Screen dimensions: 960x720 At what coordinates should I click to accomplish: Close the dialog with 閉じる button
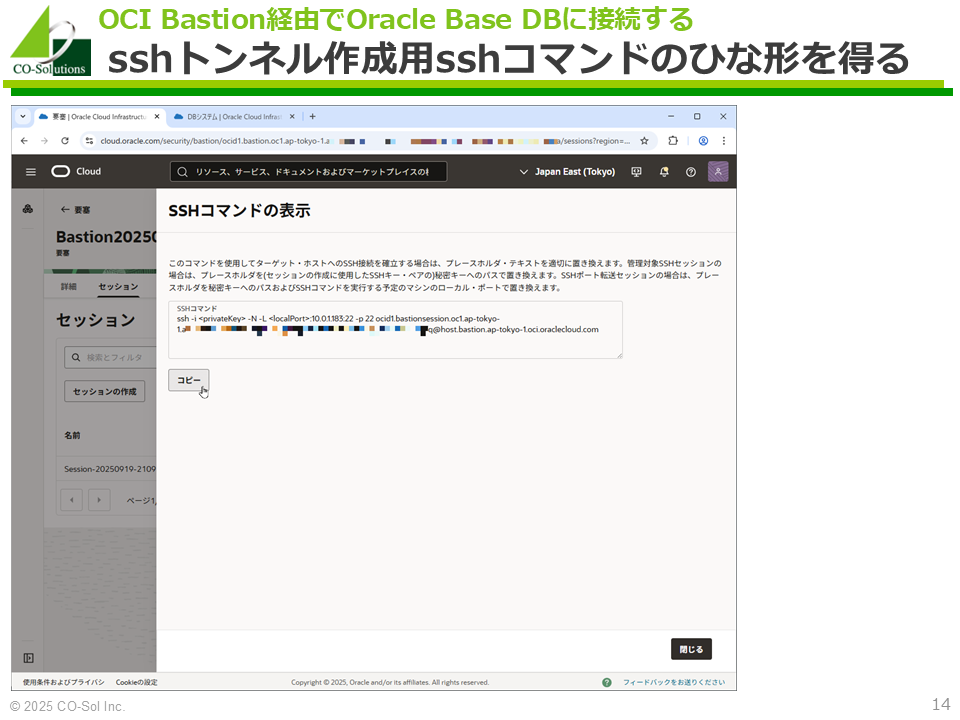click(691, 649)
